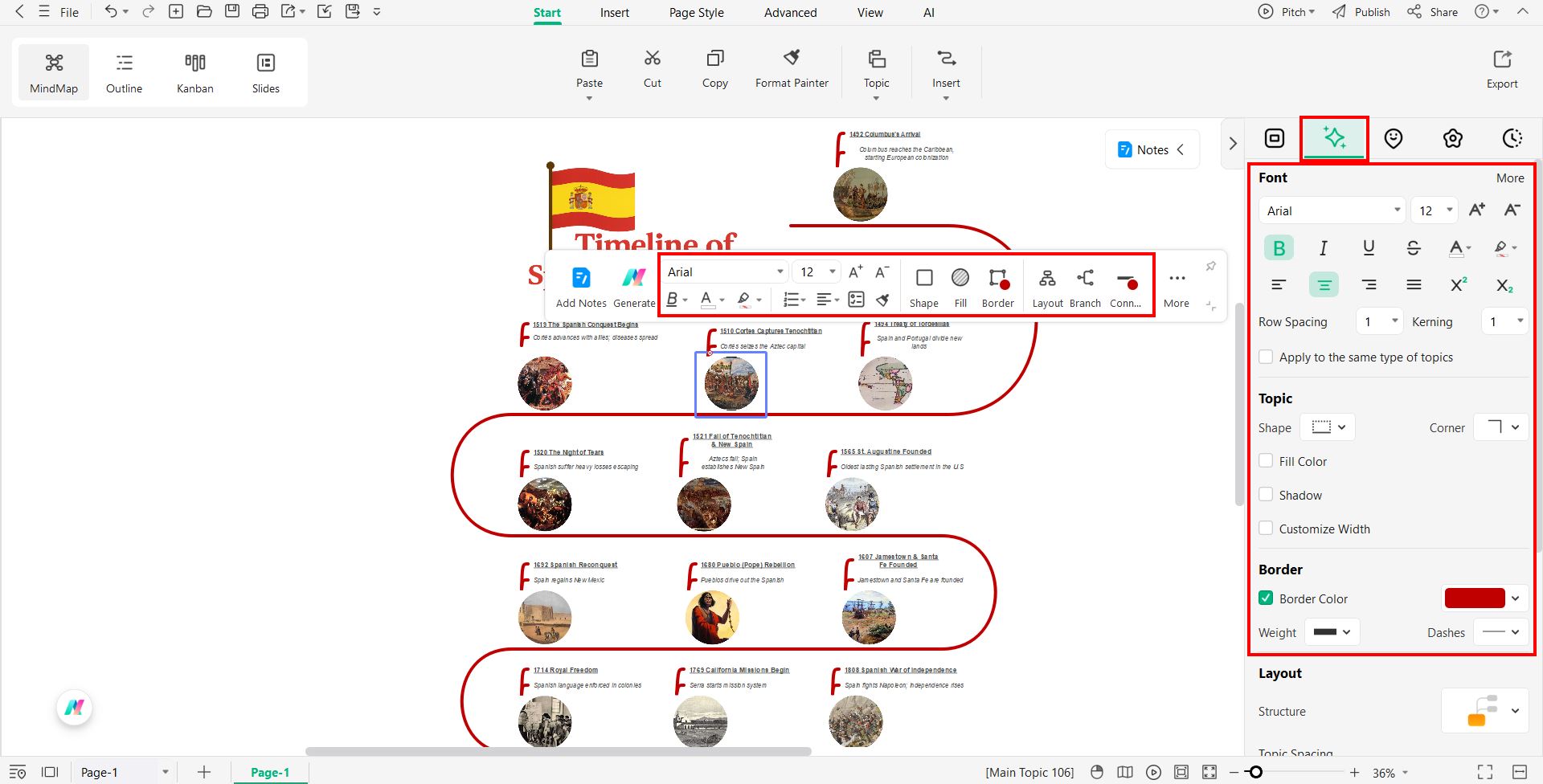Image resolution: width=1543 pixels, height=784 pixels.
Task: Click strikethrough button in Font panel
Action: click(x=1414, y=247)
